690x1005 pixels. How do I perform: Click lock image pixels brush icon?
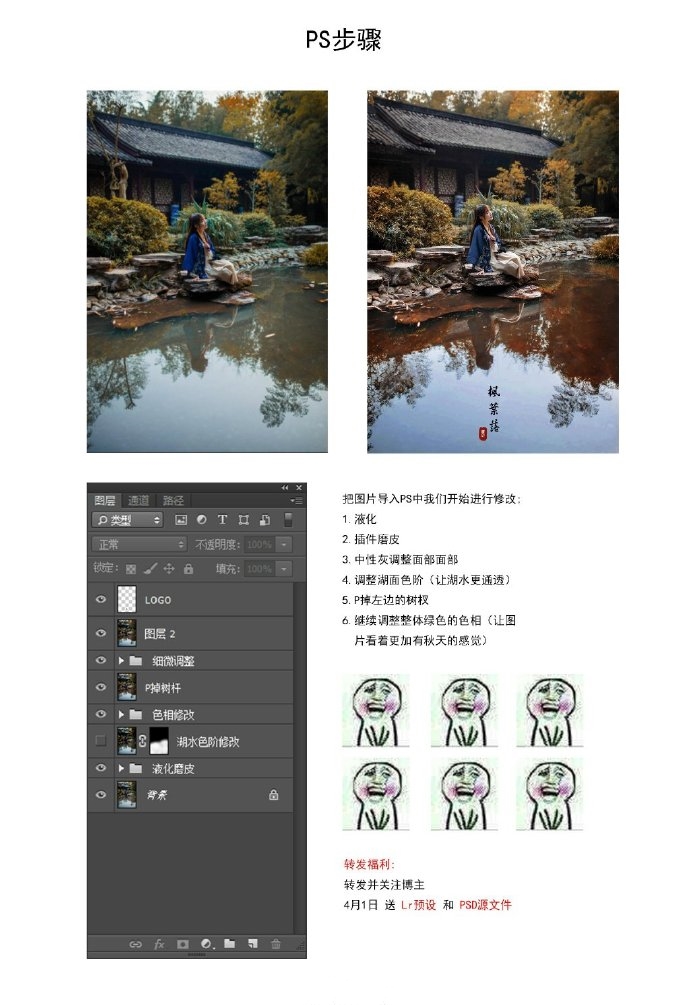pos(151,569)
